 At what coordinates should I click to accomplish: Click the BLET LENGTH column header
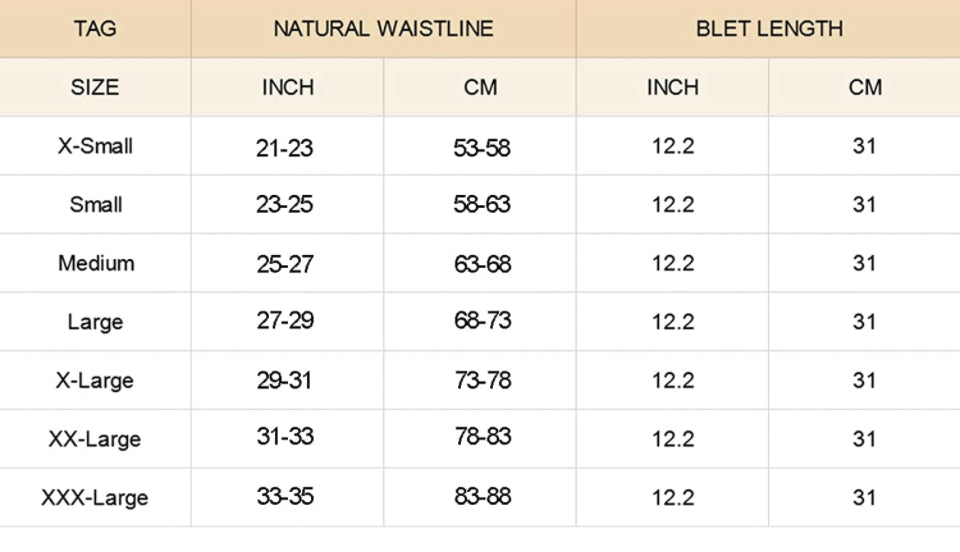point(769,29)
